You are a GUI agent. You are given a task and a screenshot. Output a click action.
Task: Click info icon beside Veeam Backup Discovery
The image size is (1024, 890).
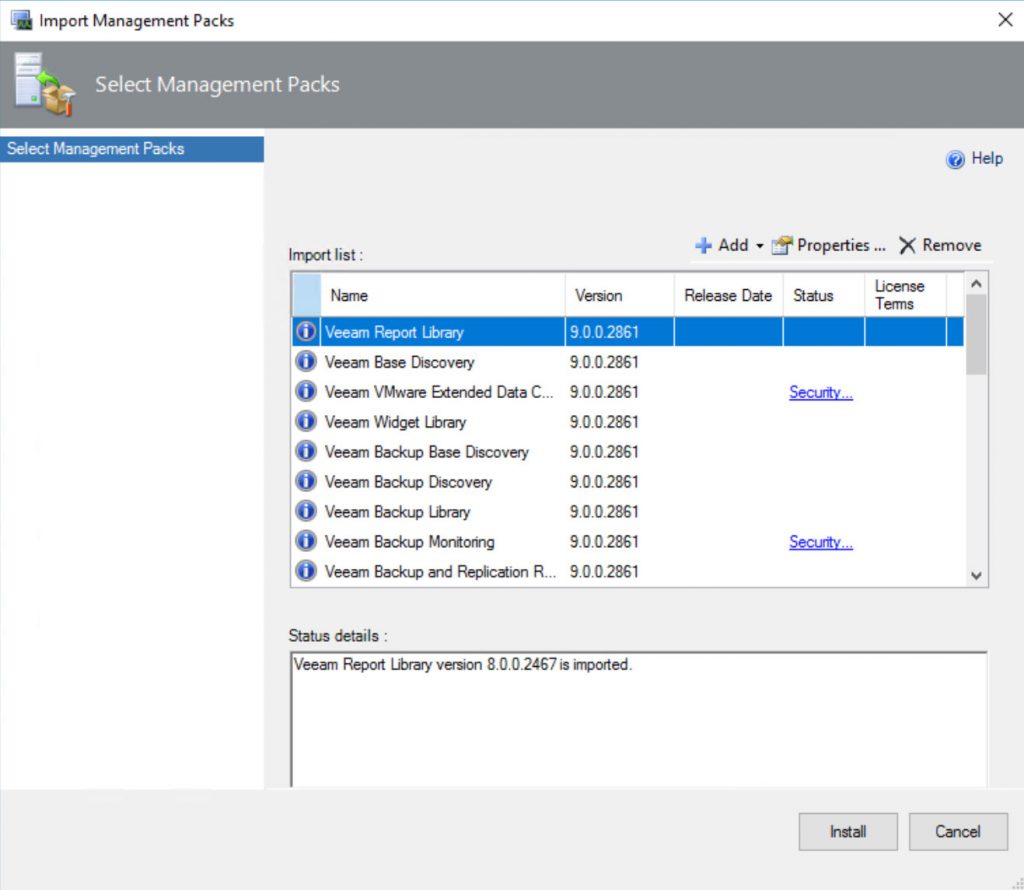click(x=306, y=482)
